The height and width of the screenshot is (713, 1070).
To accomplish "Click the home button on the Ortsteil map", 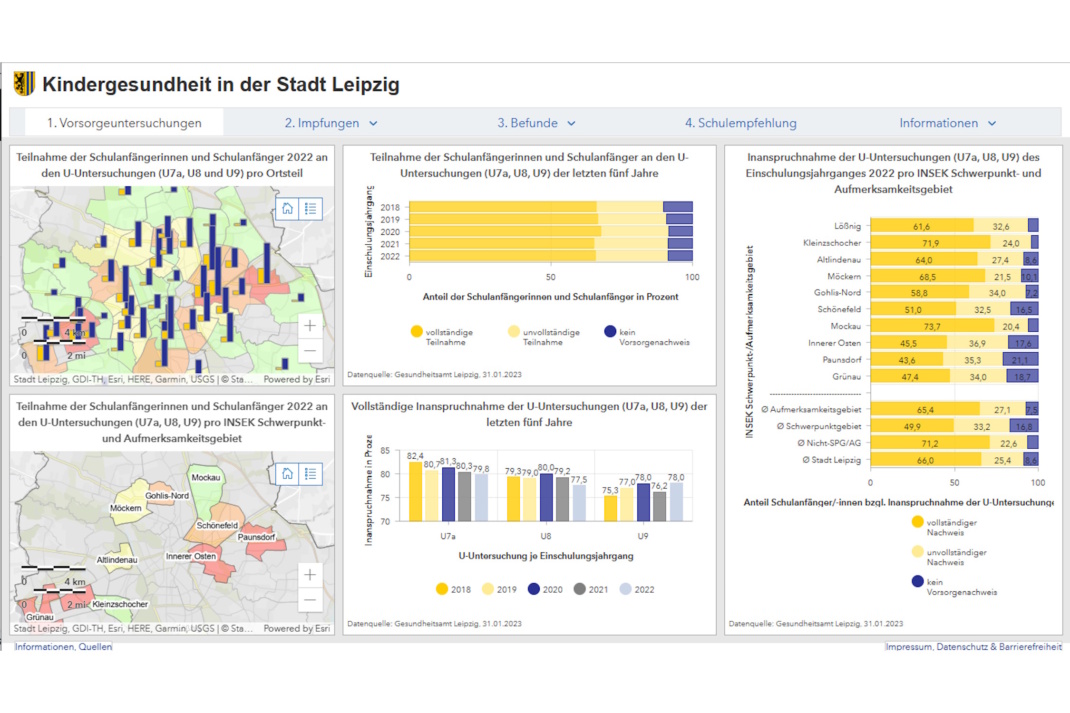I will [x=287, y=208].
